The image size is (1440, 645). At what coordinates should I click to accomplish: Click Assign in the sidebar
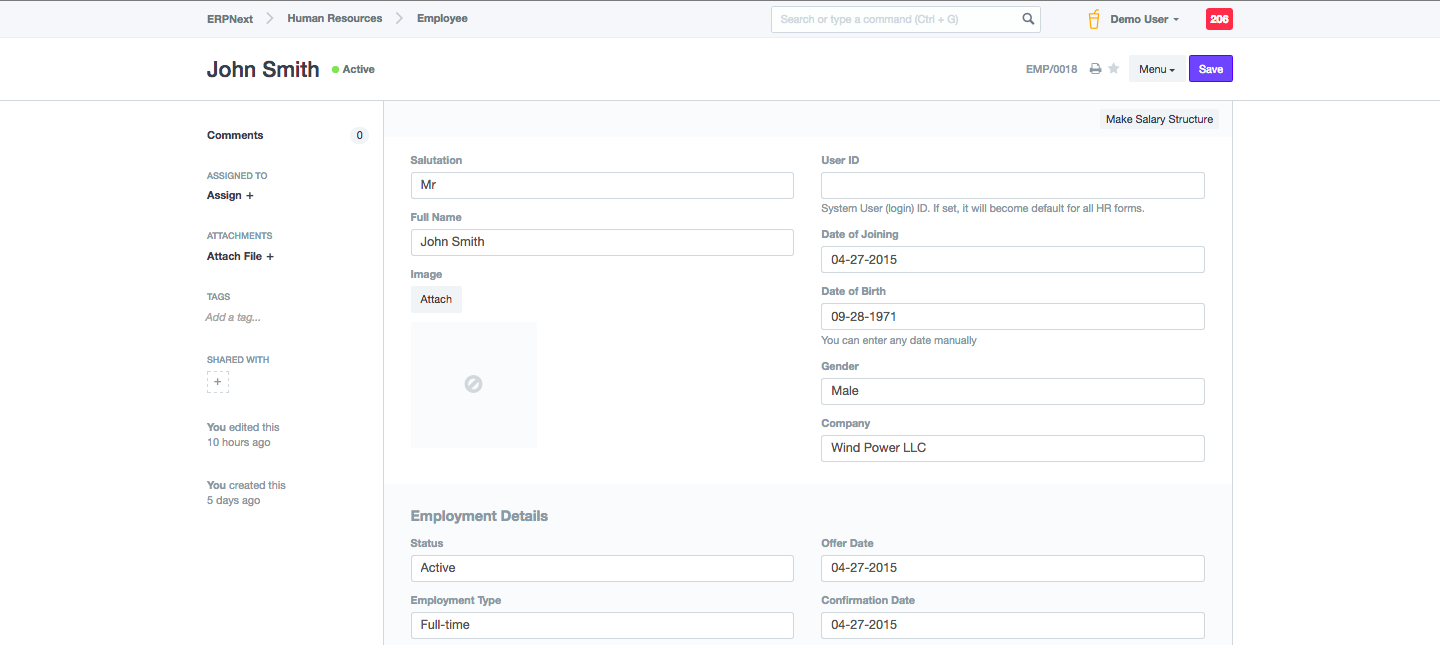click(230, 195)
